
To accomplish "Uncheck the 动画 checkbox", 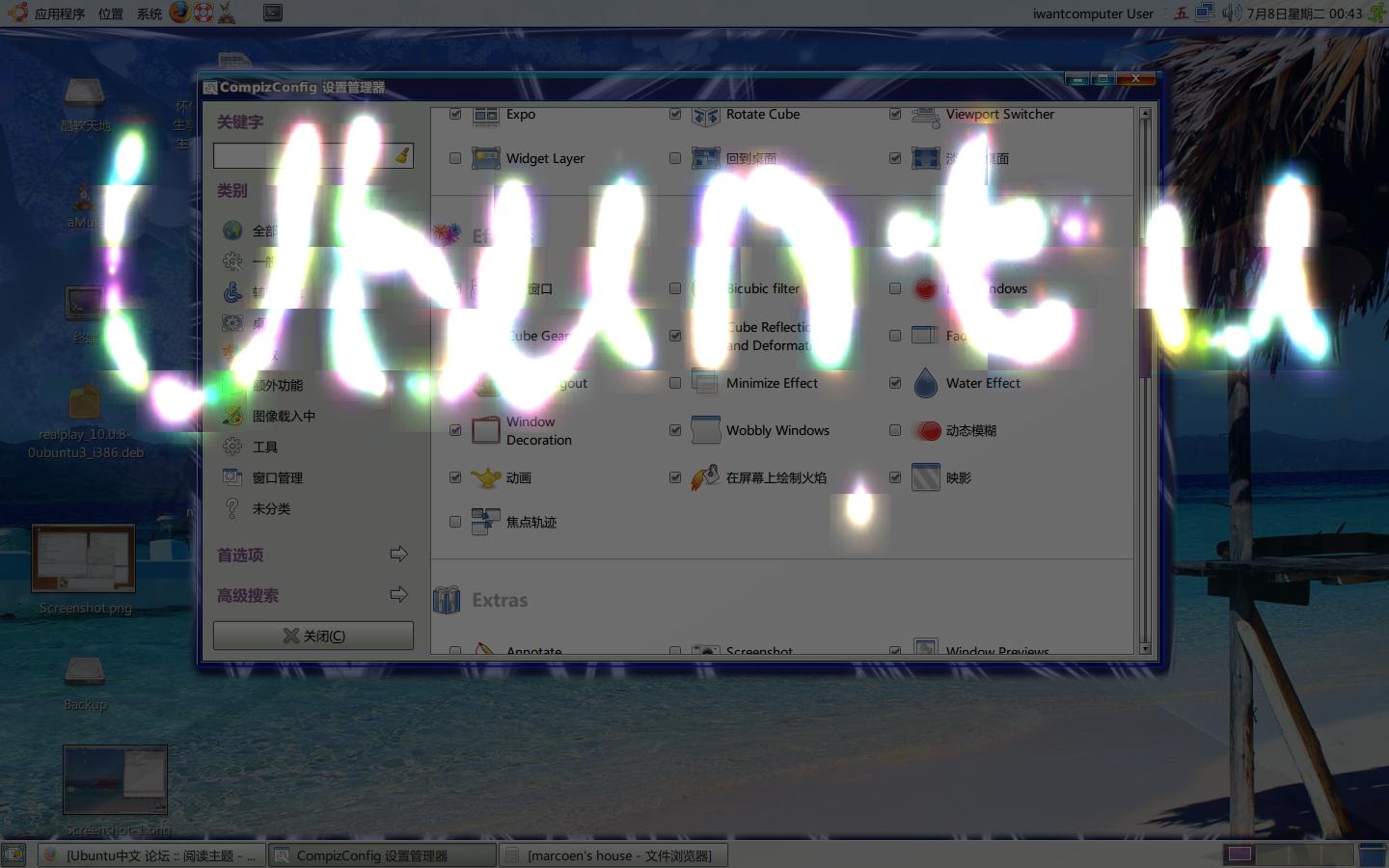I will click(455, 477).
